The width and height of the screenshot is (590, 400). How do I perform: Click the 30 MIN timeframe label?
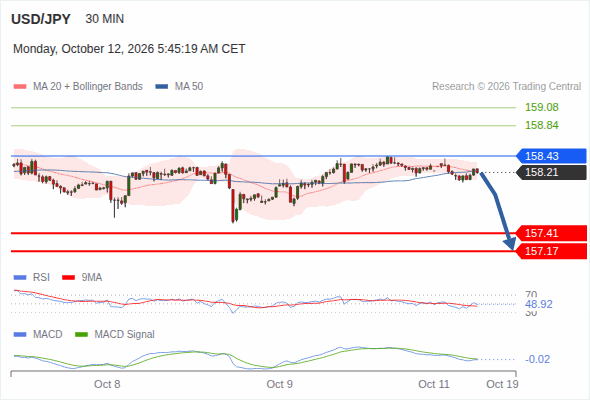105,19
